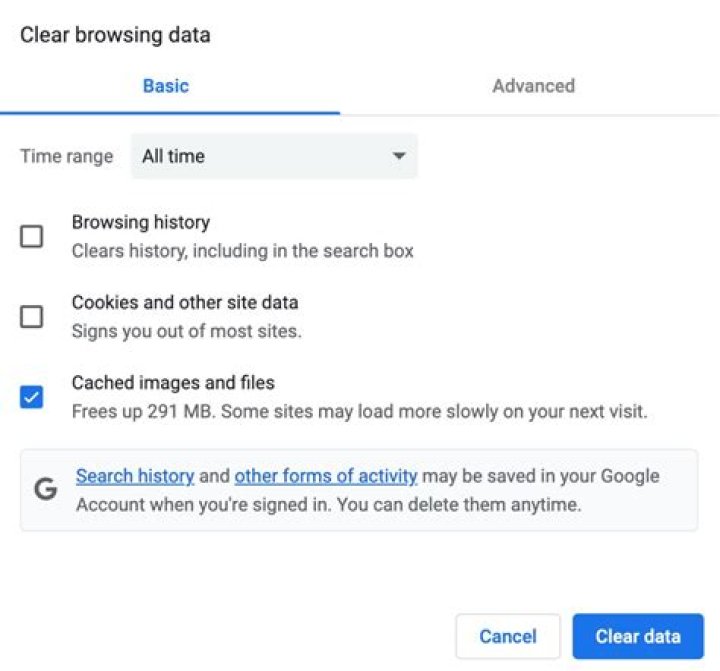Click the Time range dropdown arrow
Screen dimensions: 720x671
pyautogui.click(x=399, y=156)
